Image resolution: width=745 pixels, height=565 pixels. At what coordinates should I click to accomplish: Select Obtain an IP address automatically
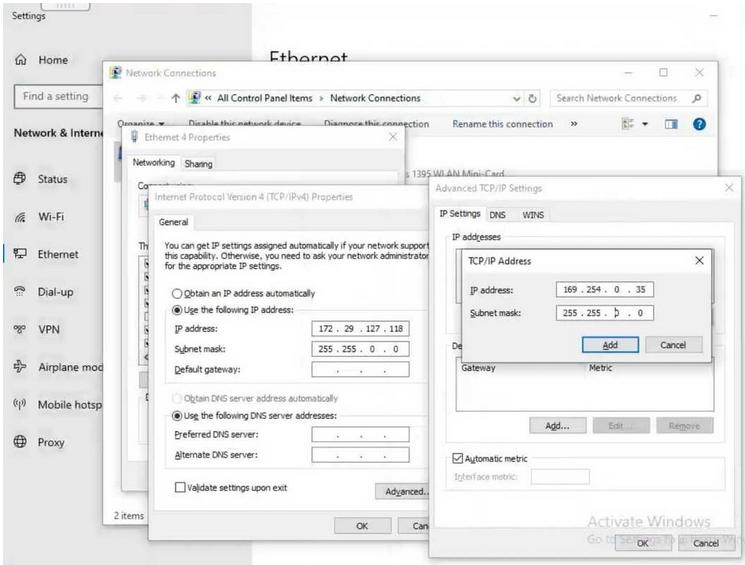click(x=178, y=294)
